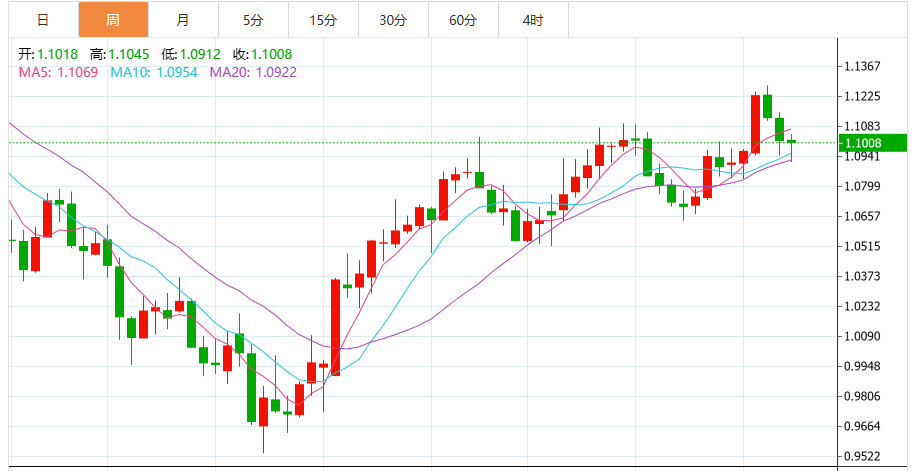This screenshot has width=915, height=471.
Task: Click the 1.1225 price axis label
Action: (863, 96)
